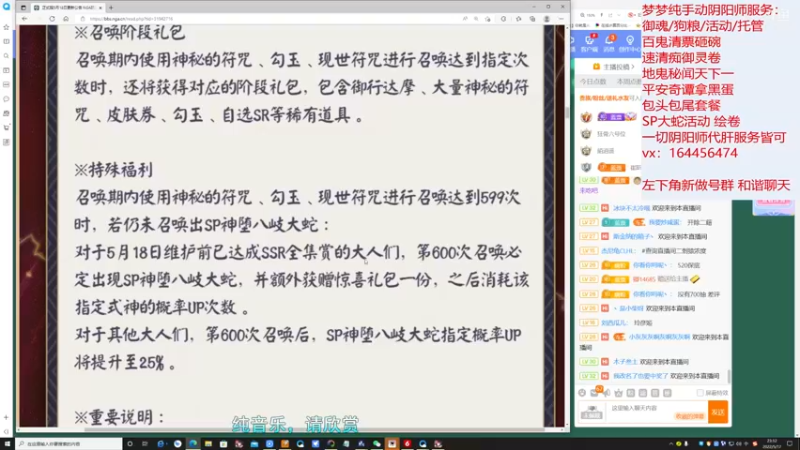Image resolution: width=800 pixels, height=450 pixels.
Task: Switch to the NGA announcement browser tab
Action: pyautogui.click(x=66, y=8)
